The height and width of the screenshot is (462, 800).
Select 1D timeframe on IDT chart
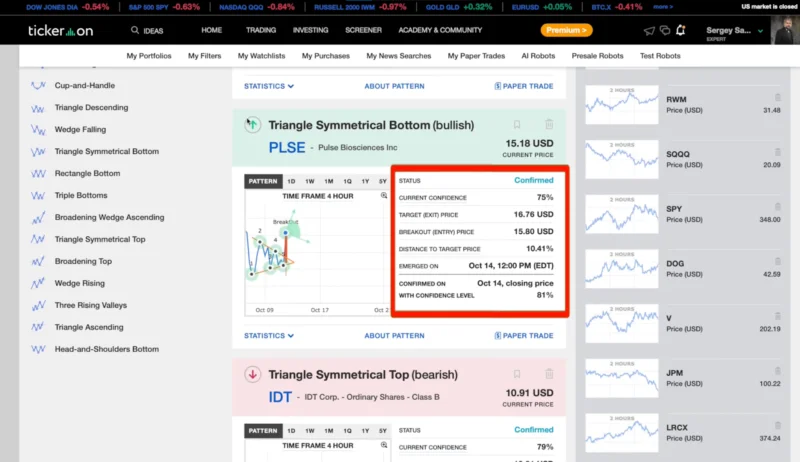(x=291, y=430)
